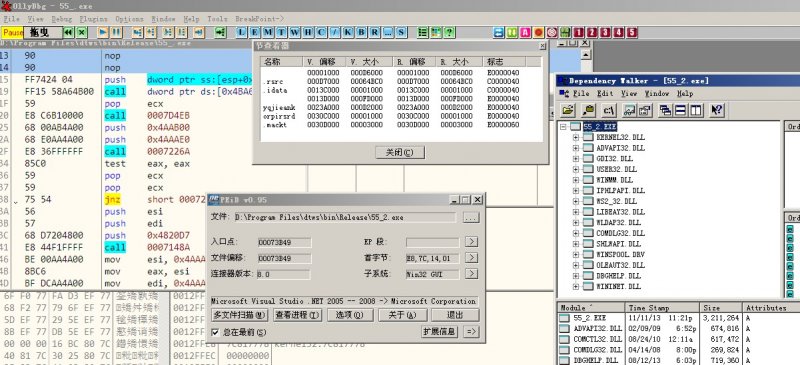Image resolution: width=800 pixels, height=365 pixels.
Task: Click the green question mark help icon
Action: [449, 33]
